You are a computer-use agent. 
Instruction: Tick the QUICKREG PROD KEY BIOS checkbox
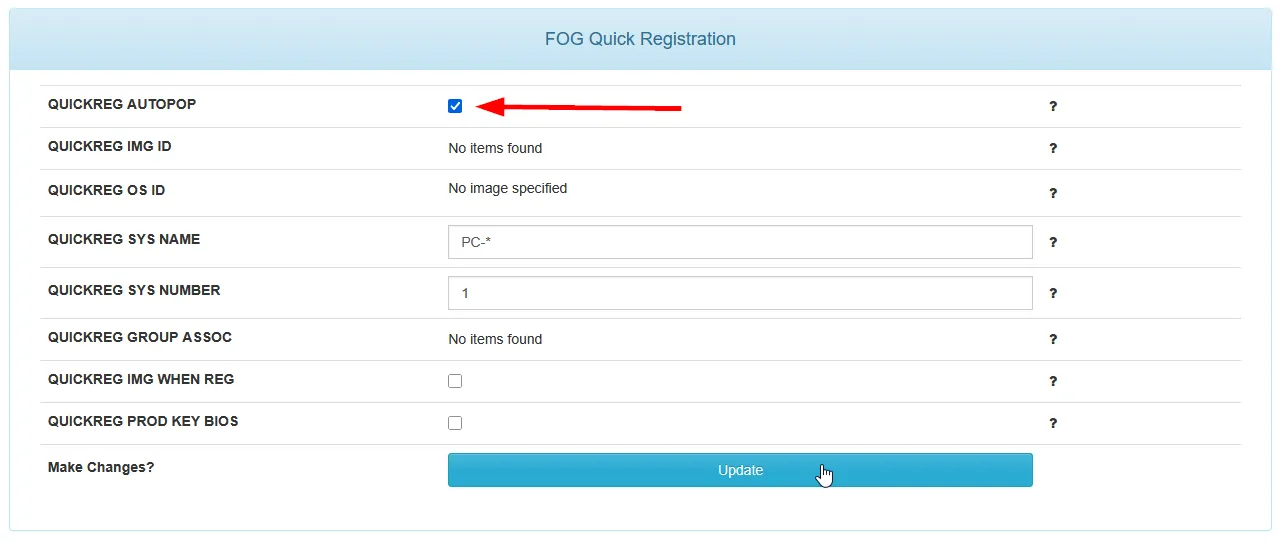click(x=455, y=423)
